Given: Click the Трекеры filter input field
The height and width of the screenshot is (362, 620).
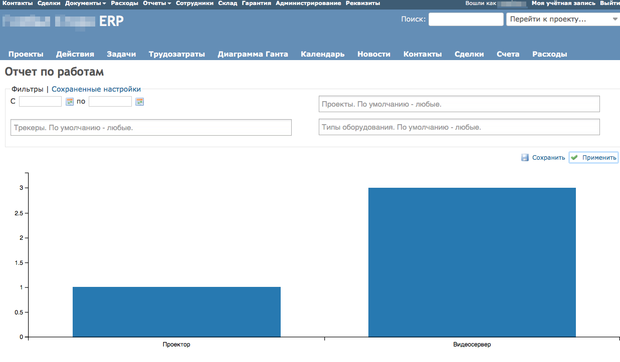Looking at the screenshot, I should [x=151, y=128].
